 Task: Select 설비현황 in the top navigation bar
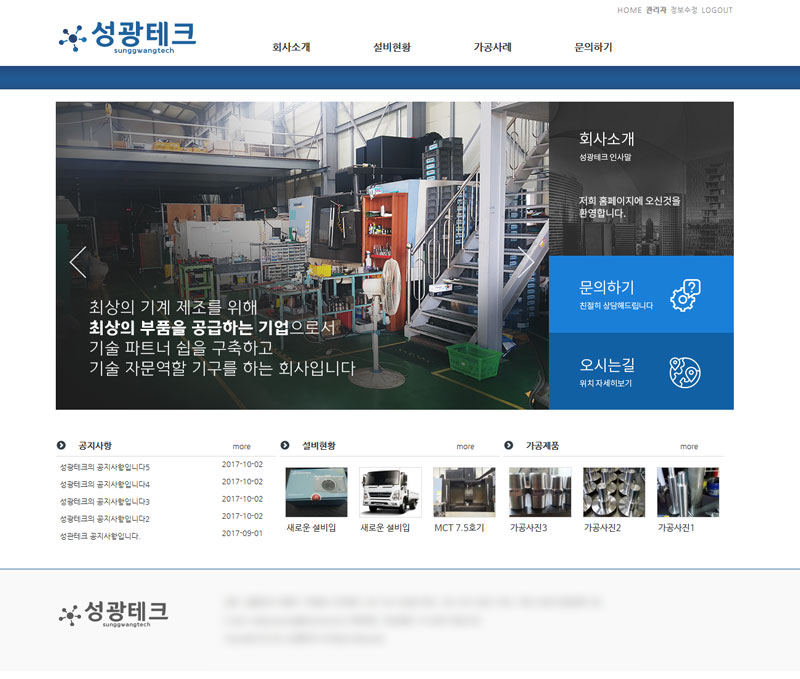click(x=391, y=47)
